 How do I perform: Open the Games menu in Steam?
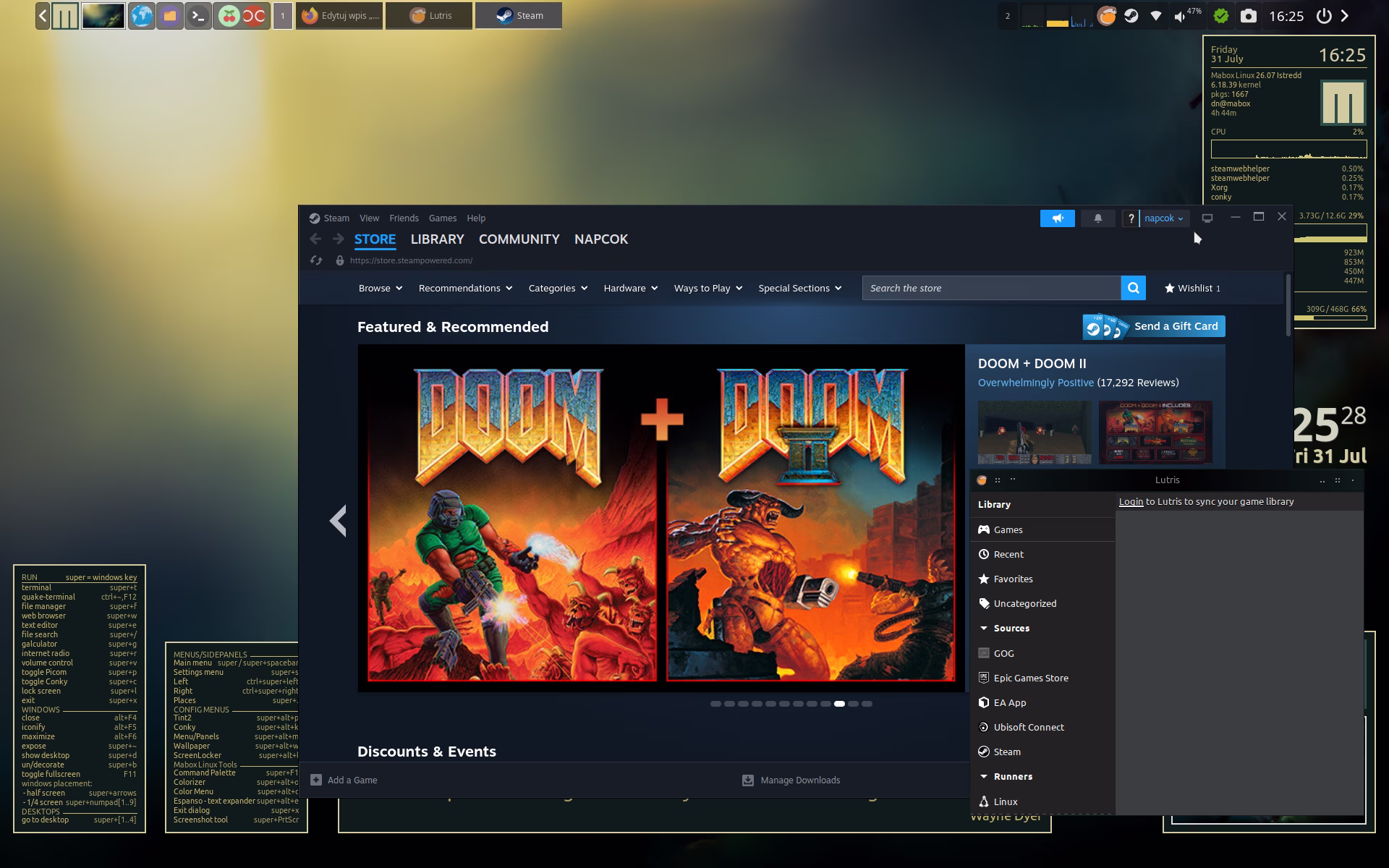pyautogui.click(x=443, y=218)
